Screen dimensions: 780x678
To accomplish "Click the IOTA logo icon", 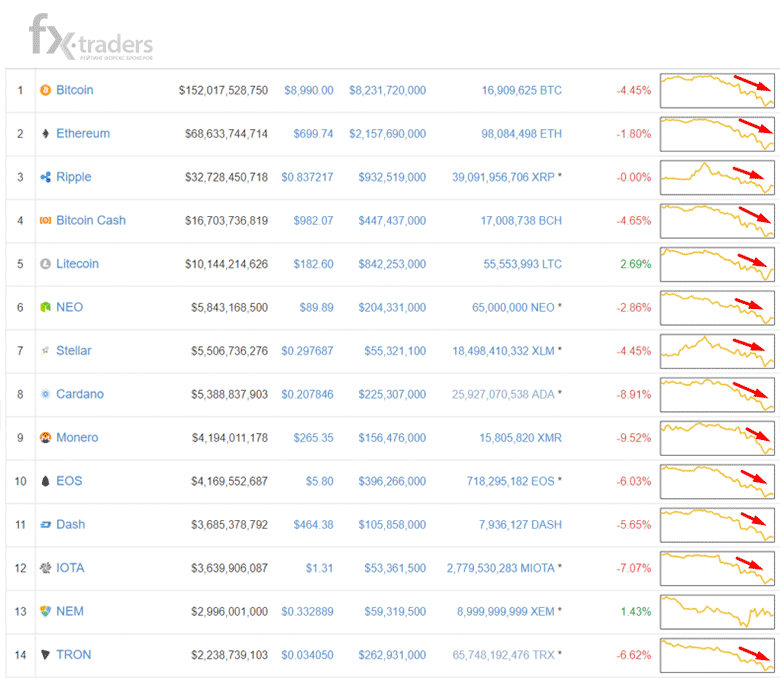I will (x=45, y=568).
